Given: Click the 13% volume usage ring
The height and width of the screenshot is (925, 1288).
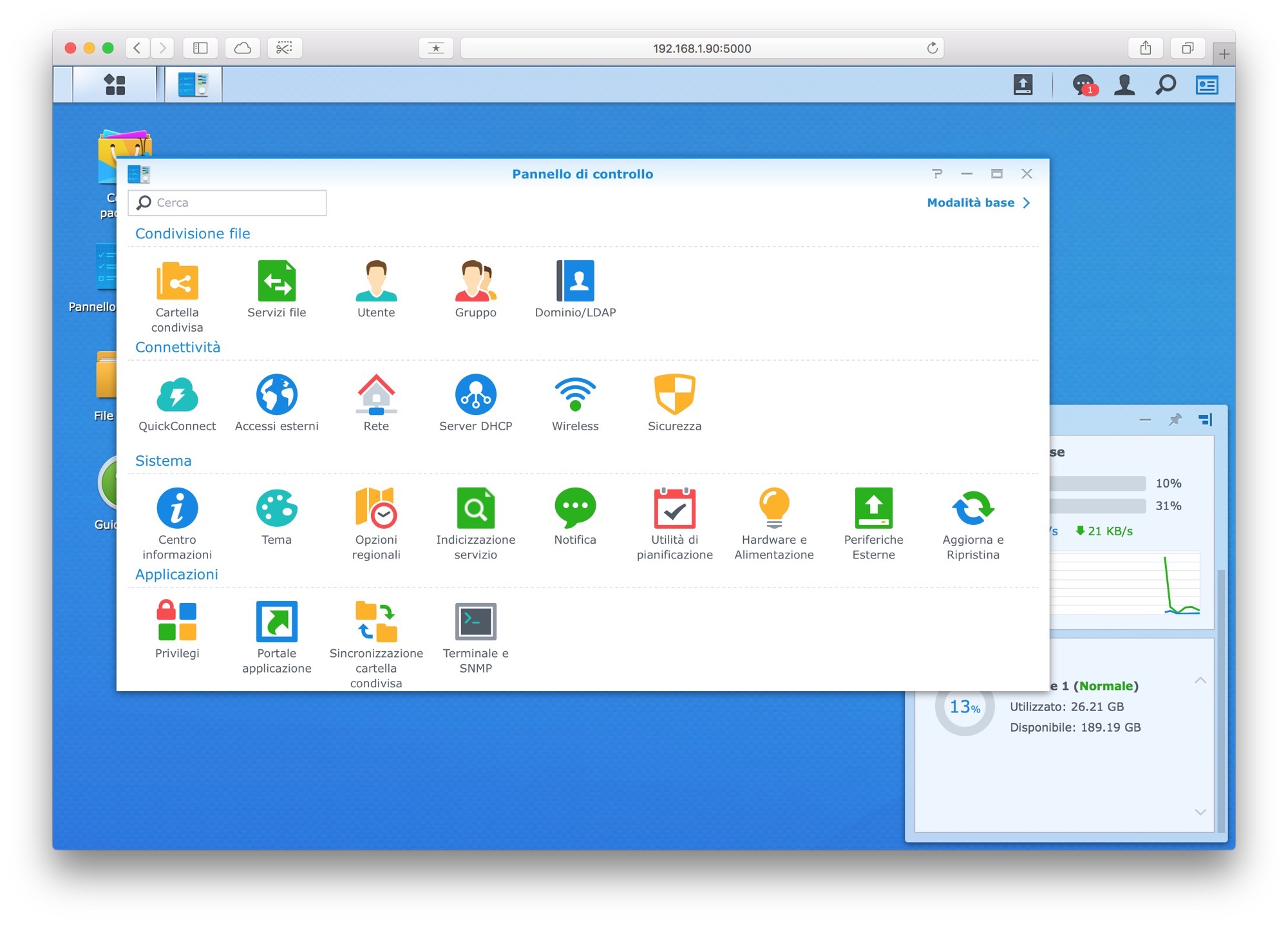Looking at the screenshot, I should pos(965,707).
